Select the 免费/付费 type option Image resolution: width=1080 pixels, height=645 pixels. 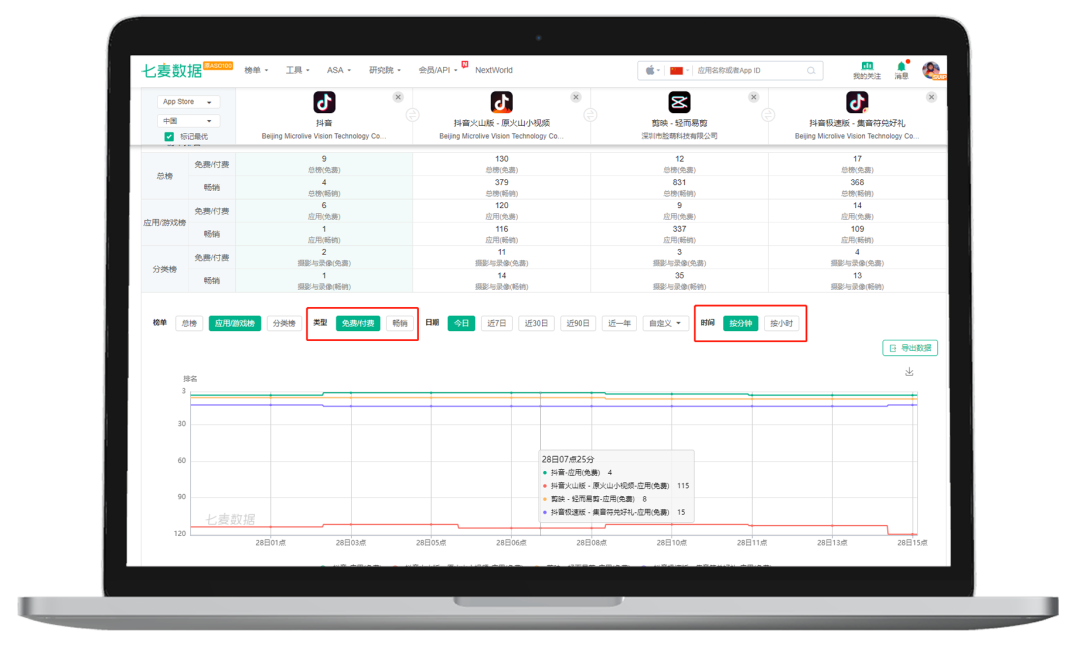tap(358, 323)
